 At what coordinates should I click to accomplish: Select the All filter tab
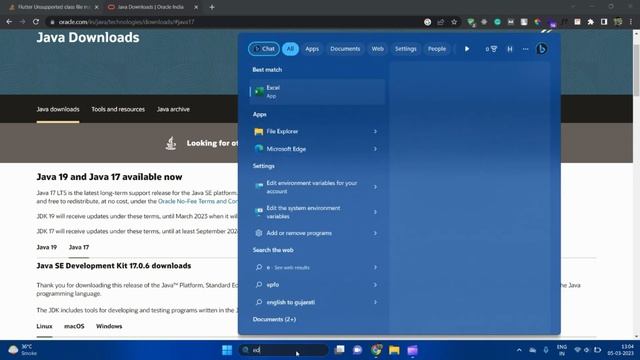(x=290, y=49)
